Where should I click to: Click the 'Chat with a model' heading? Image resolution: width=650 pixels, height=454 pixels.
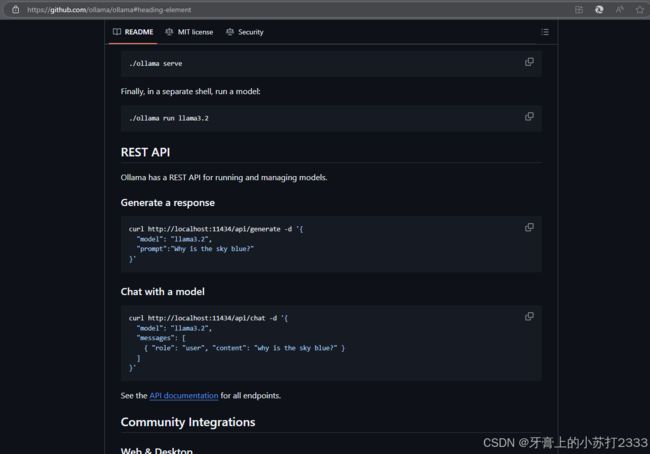(162, 291)
